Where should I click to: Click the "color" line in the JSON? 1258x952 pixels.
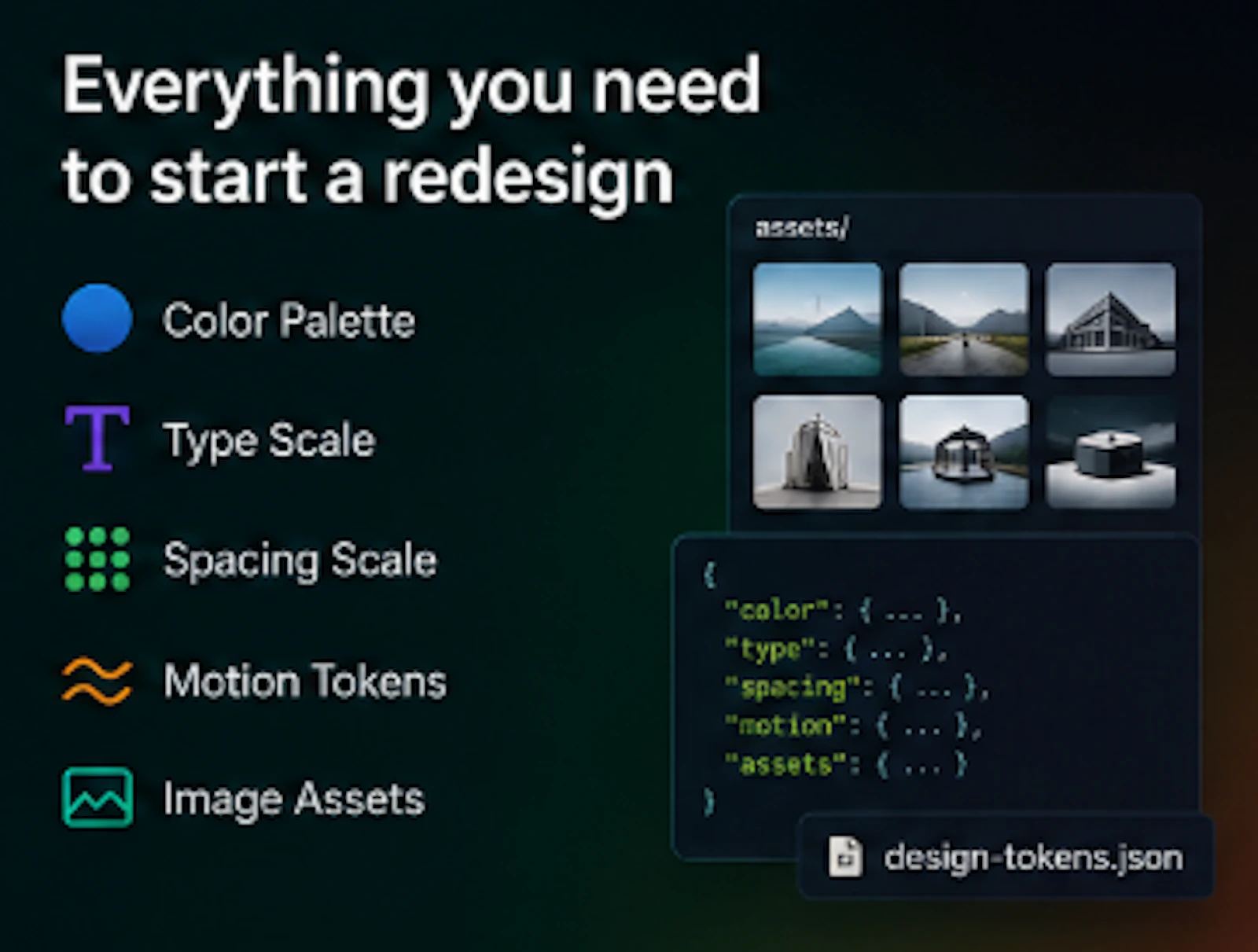point(843,610)
